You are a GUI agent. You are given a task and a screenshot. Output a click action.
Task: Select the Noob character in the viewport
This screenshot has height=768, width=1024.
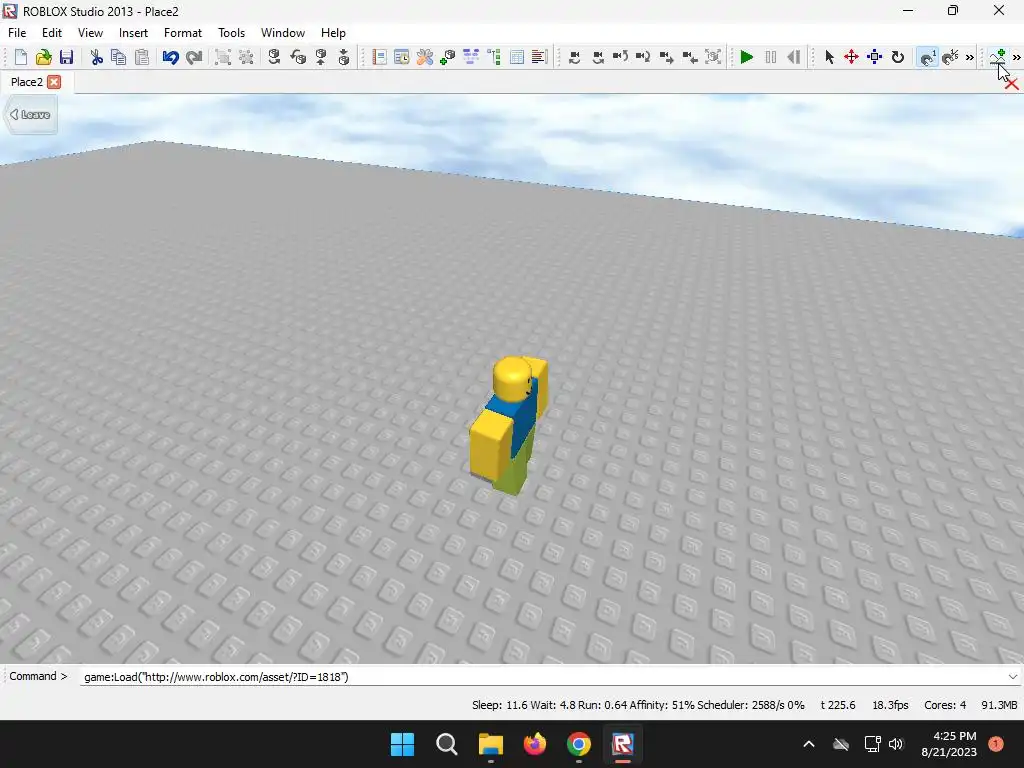[x=509, y=424]
